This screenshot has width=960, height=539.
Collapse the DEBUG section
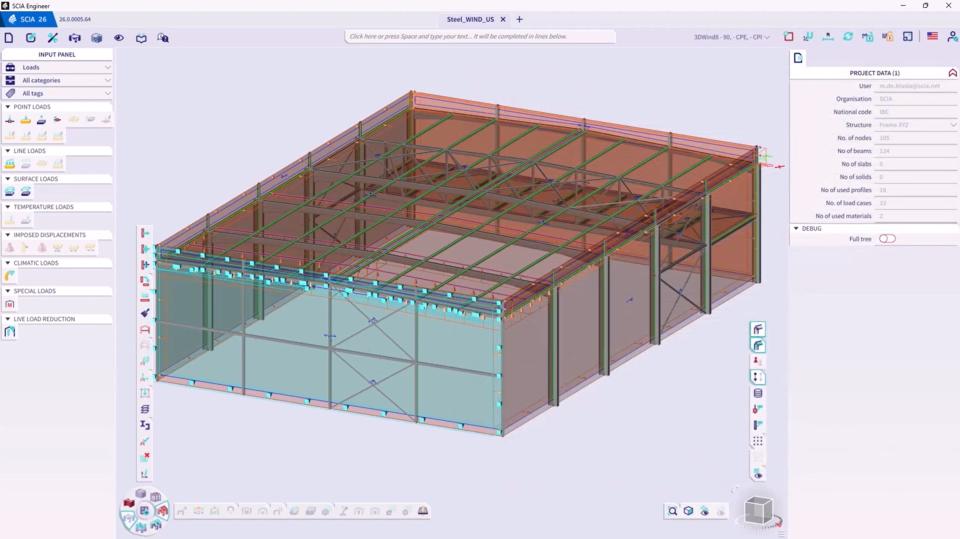pos(797,228)
